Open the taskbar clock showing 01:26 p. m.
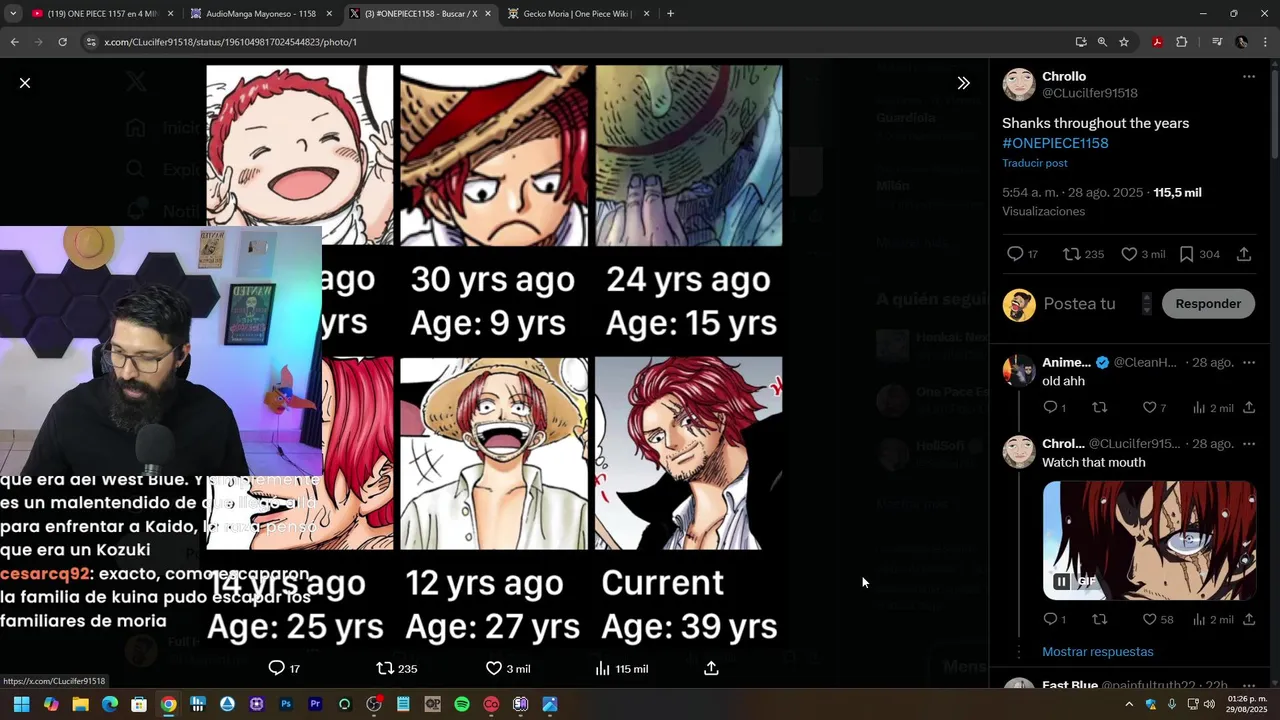 tap(1248, 704)
